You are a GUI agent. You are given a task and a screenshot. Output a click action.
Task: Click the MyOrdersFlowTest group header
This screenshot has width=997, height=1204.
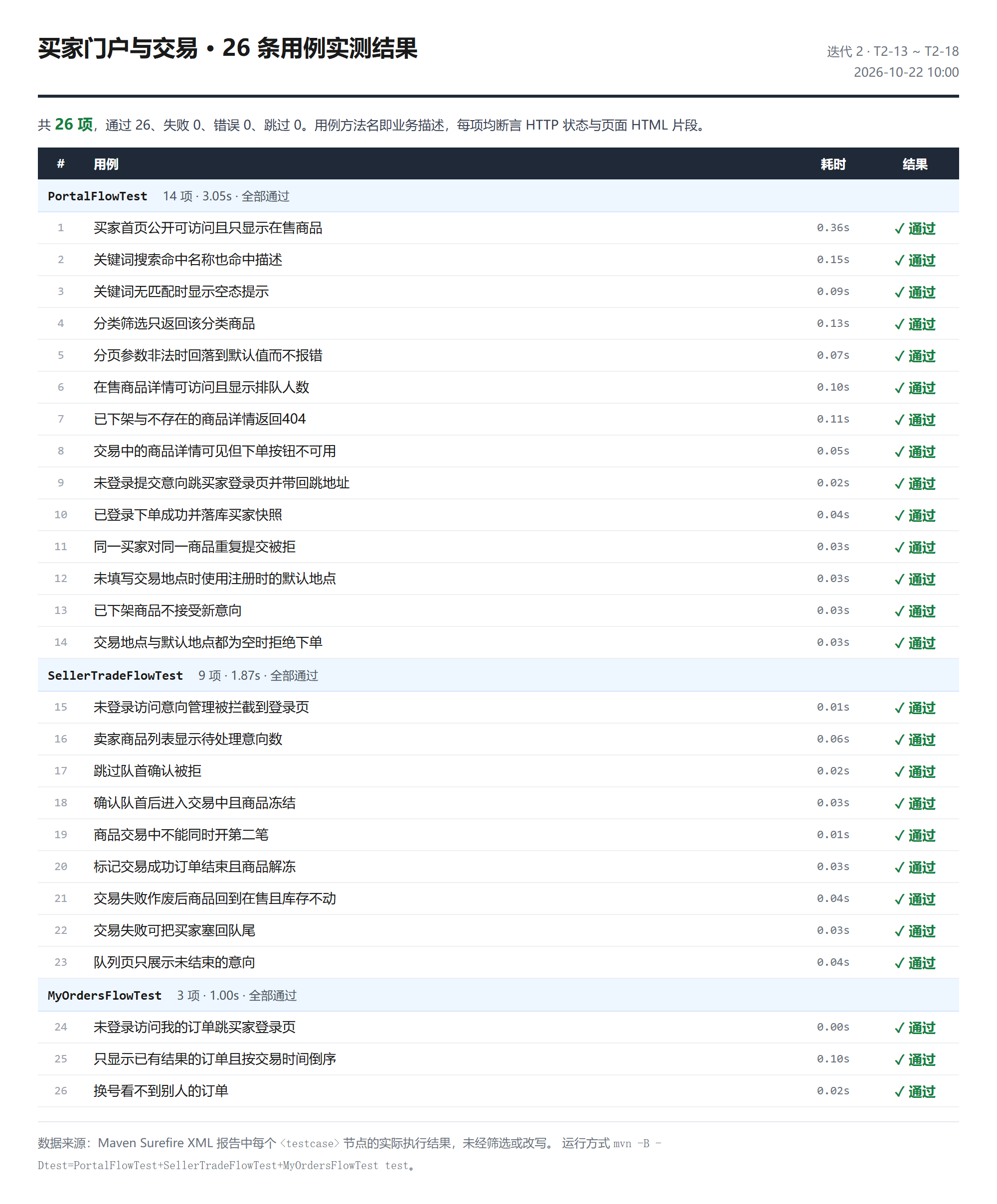tap(498, 995)
